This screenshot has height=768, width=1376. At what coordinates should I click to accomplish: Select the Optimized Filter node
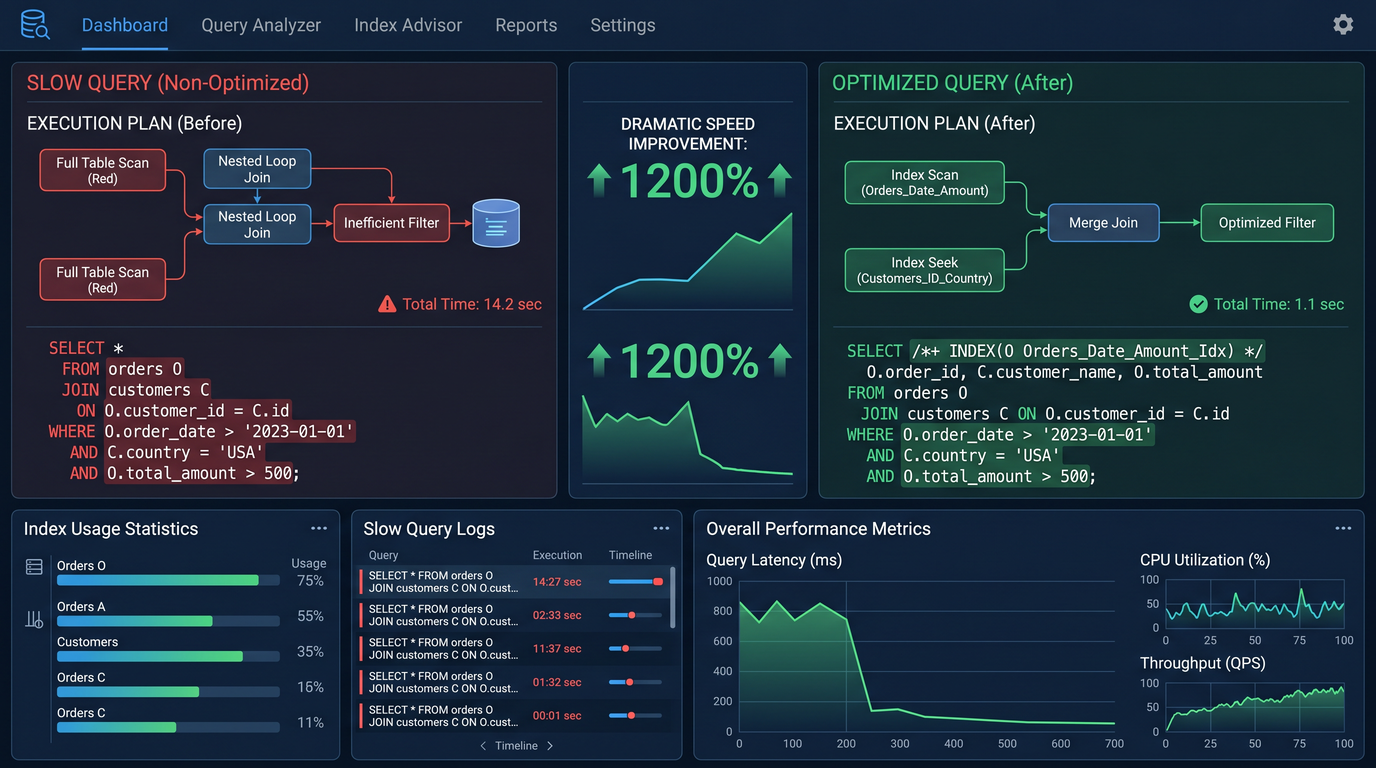click(1267, 223)
